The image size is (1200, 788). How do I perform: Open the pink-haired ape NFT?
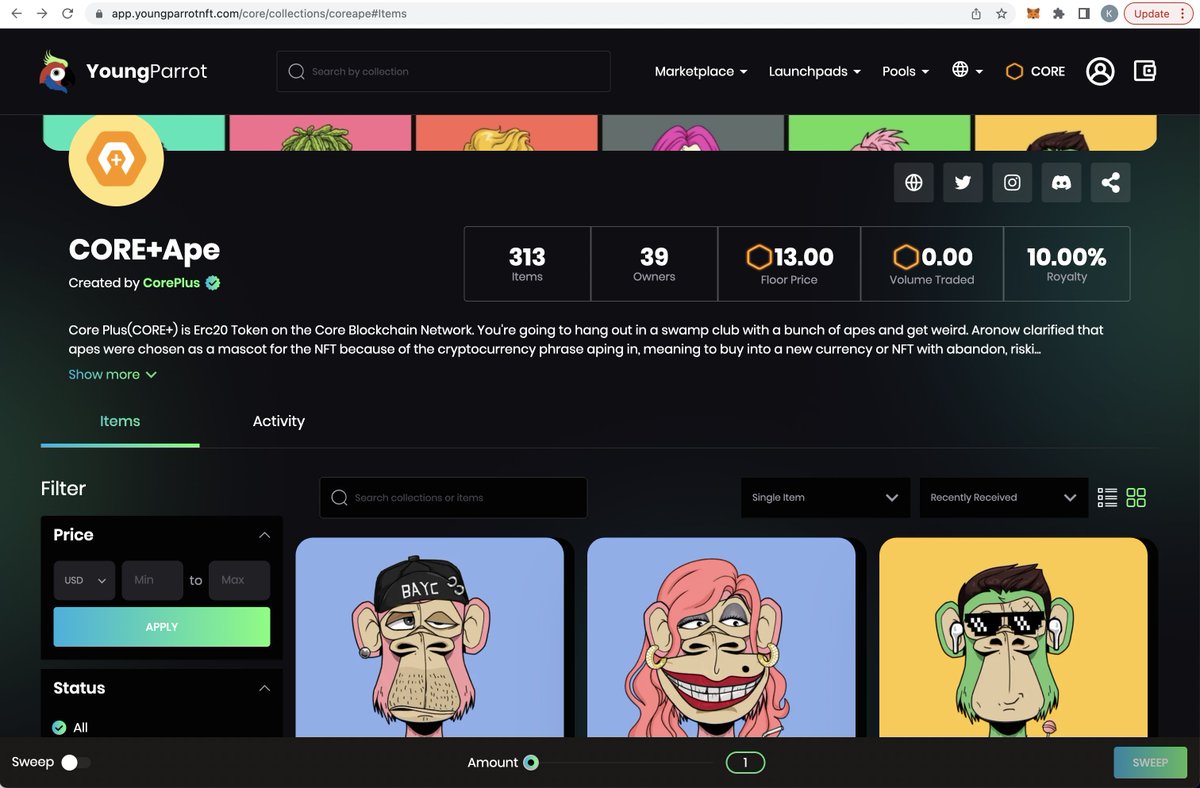coord(721,637)
